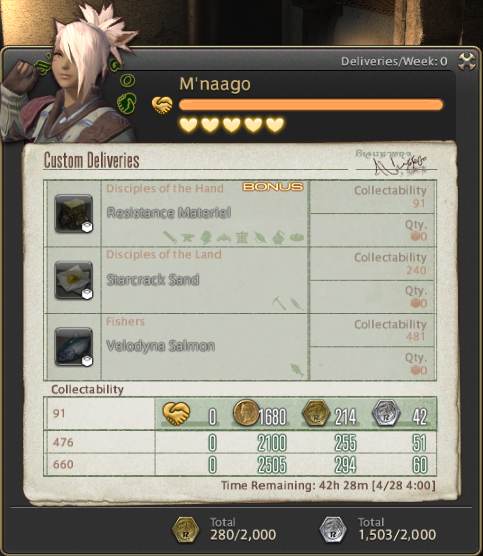Click the first heart satisfaction level icon
This screenshot has width=483, height=556.
(x=188, y=125)
